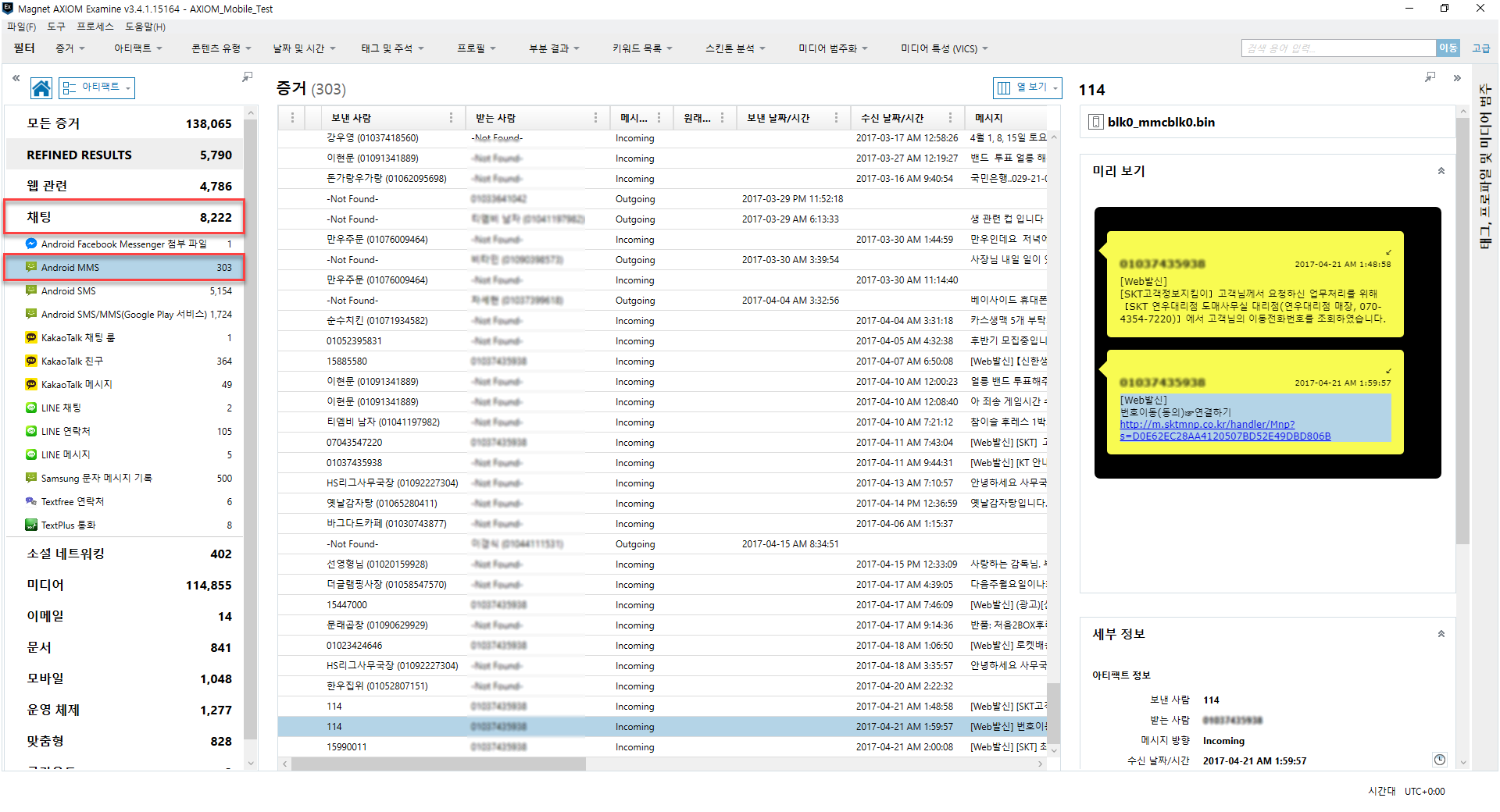Open the 프로필 filter dropdown
This screenshot has width=1500, height=812.
pos(477,48)
